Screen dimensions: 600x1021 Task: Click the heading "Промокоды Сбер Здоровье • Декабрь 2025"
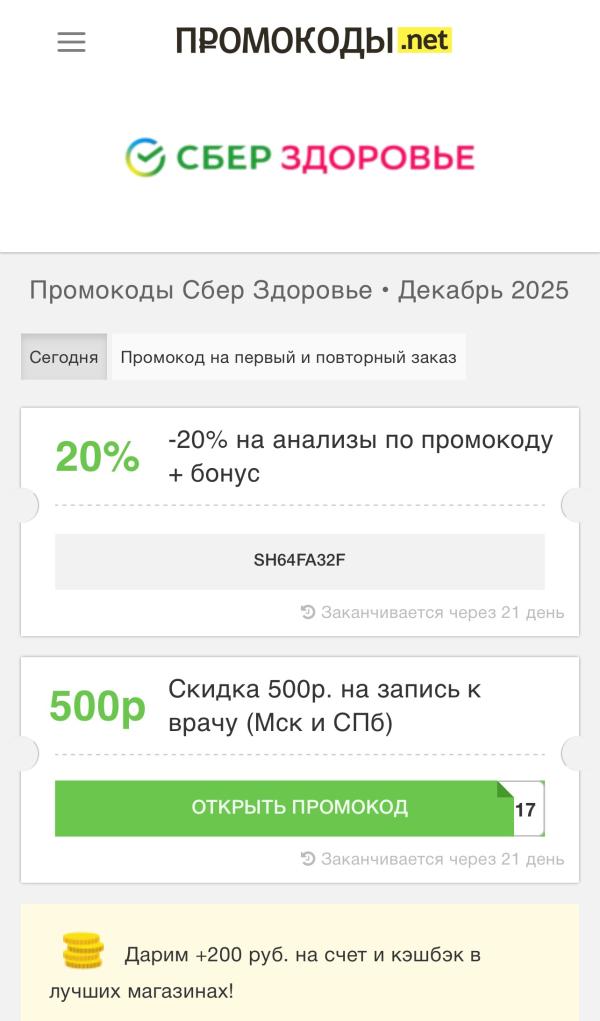pos(299,291)
